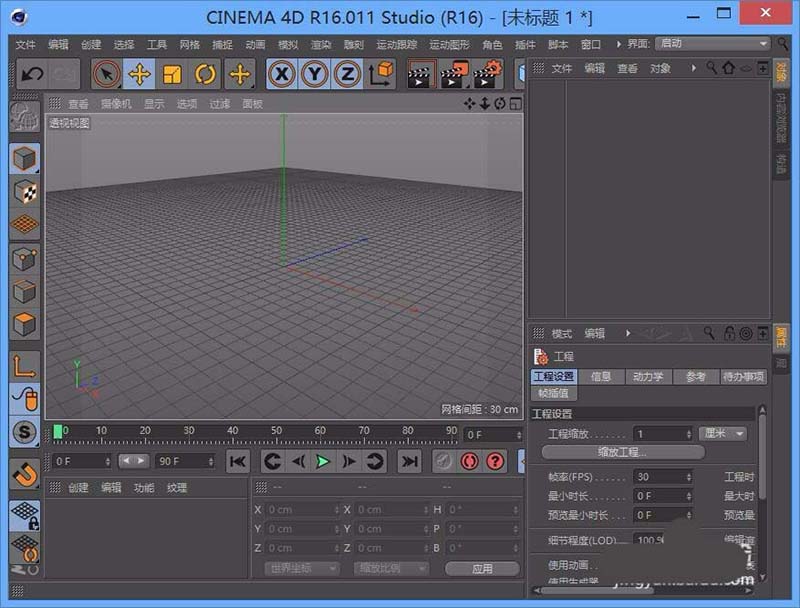The image size is (800, 608).
Task: Open the 界面 layout dropdown
Action: coord(713,44)
